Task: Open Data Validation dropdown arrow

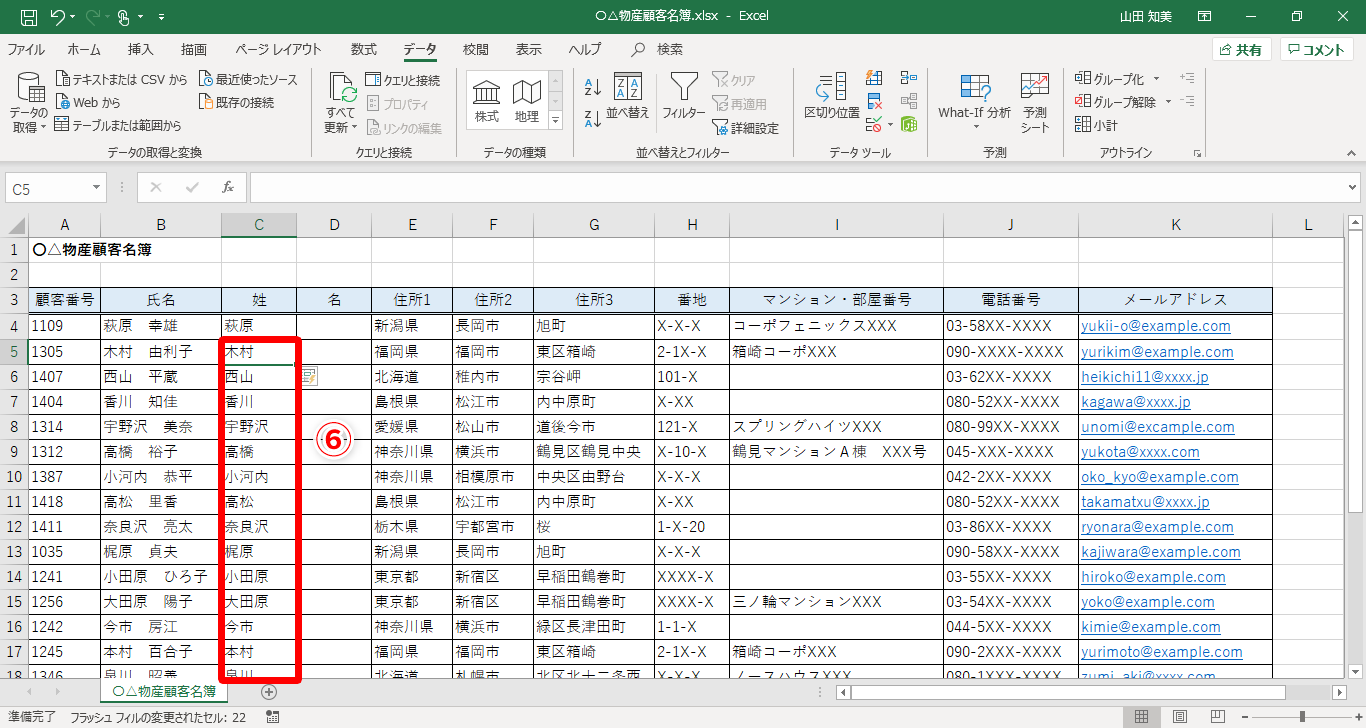Action: point(889,125)
